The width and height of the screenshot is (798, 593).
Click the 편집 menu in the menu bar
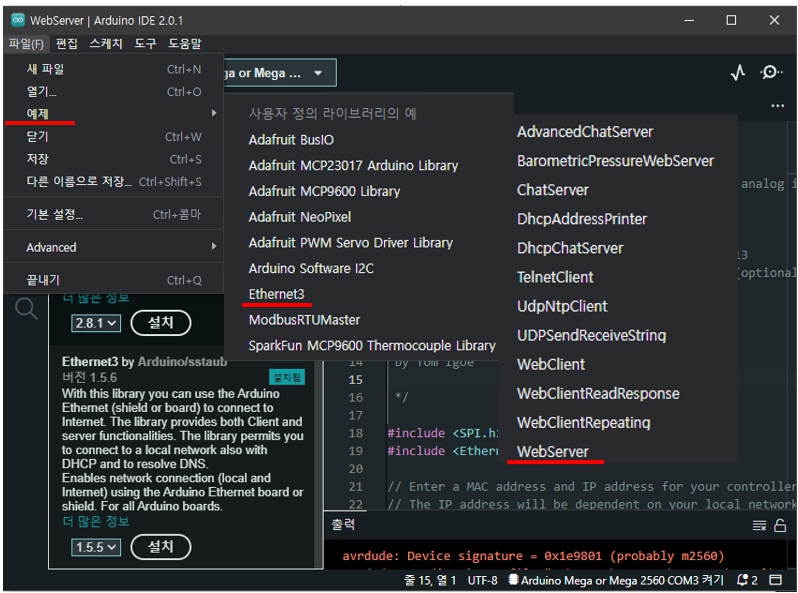tap(67, 44)
